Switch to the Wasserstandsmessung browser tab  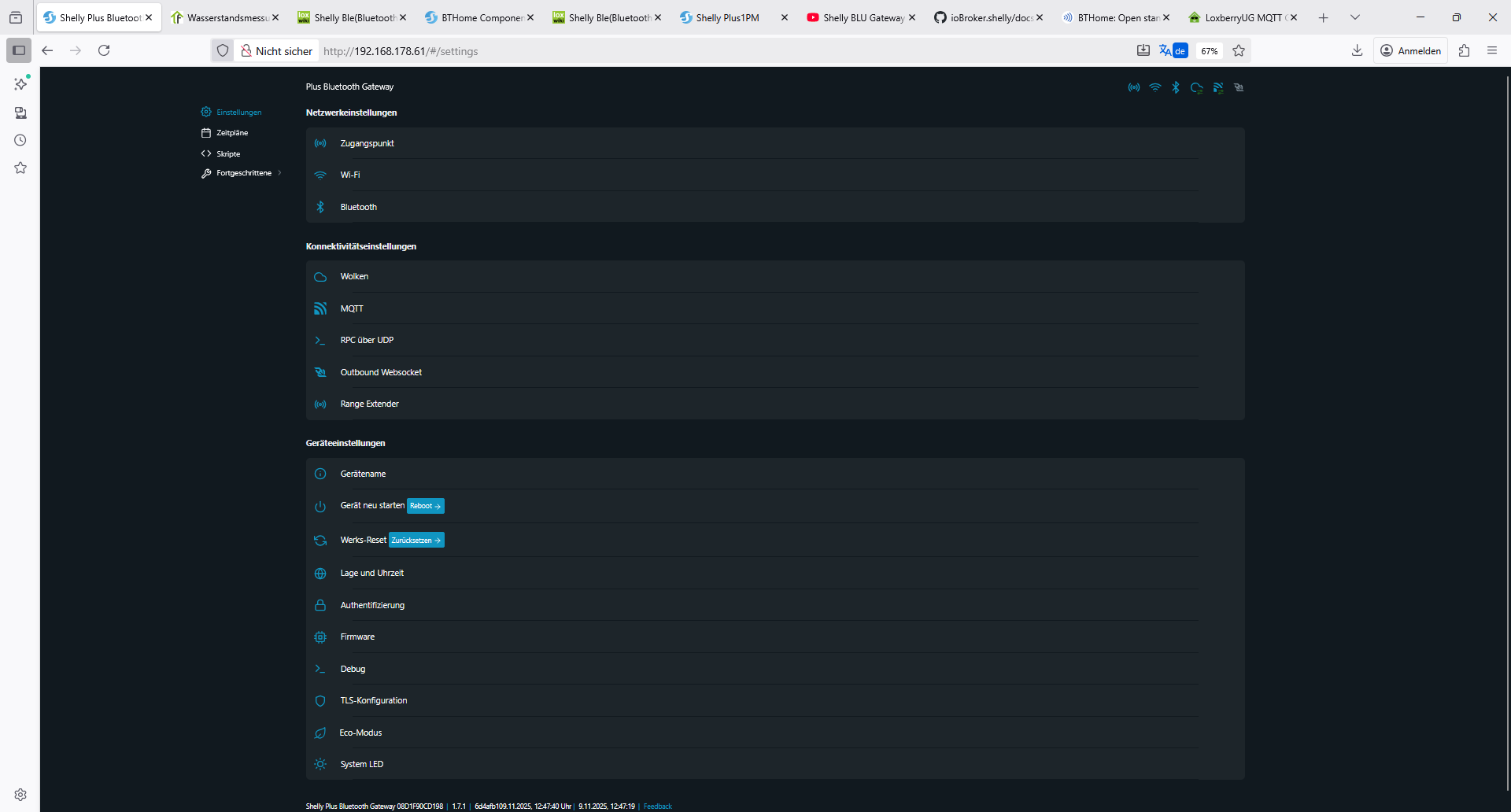pos(226,17)
